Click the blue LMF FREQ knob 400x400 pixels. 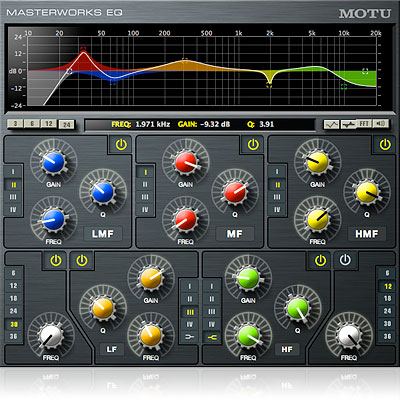[53, 220]
